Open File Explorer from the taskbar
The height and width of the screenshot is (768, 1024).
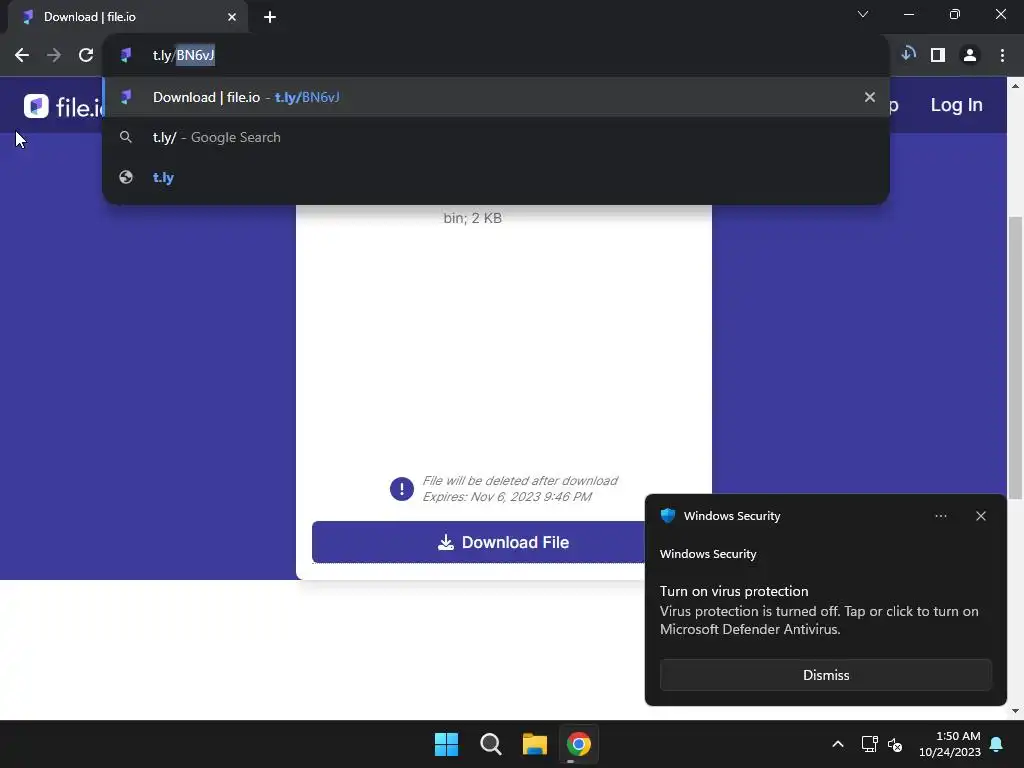pos(534,744)
